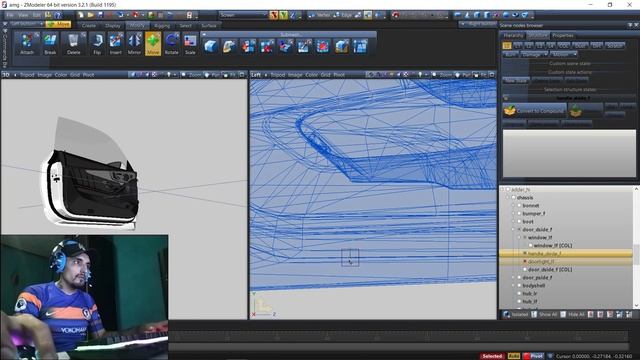Click the Isolated button in nodes browser
Image resolution: width=640 pixels, height=360 pixels.
tap(516, 314)
